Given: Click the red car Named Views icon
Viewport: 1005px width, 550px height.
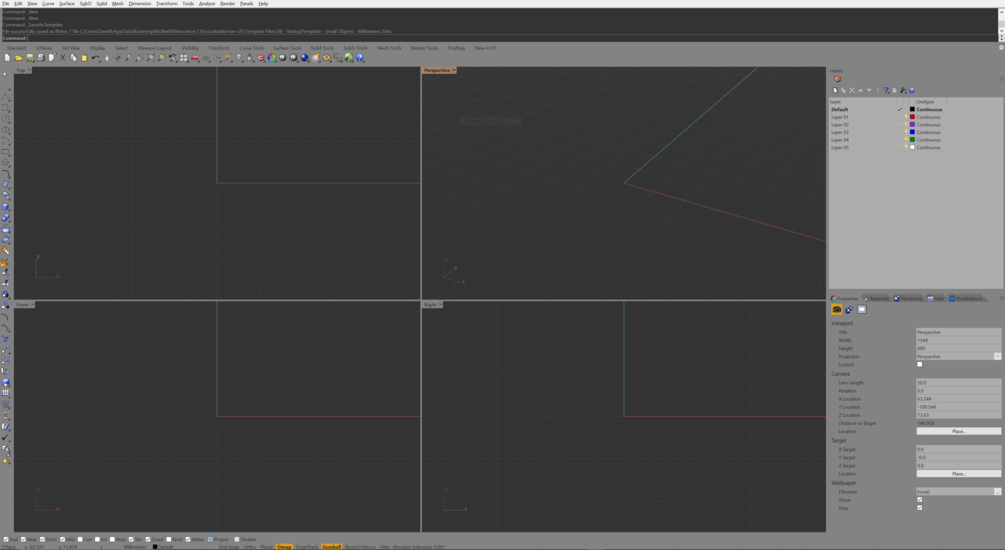Looking at the screenshot, I should [195, 58].
